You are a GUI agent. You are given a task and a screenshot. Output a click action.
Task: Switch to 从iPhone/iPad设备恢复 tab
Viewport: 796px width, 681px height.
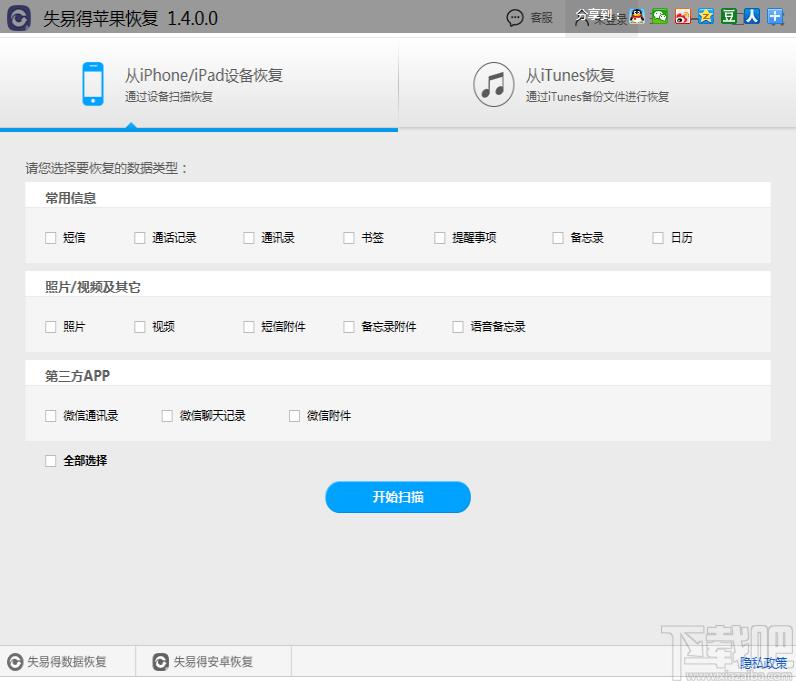click(199, 84)
